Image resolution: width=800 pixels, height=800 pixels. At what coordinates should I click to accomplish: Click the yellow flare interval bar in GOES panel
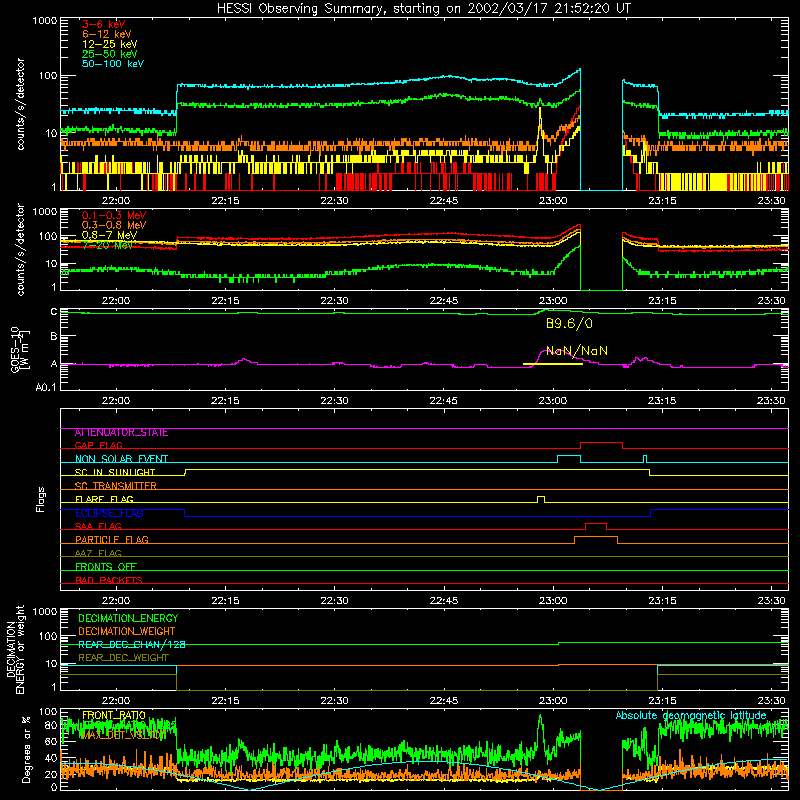pyautogui.click(x=553, y=364)
